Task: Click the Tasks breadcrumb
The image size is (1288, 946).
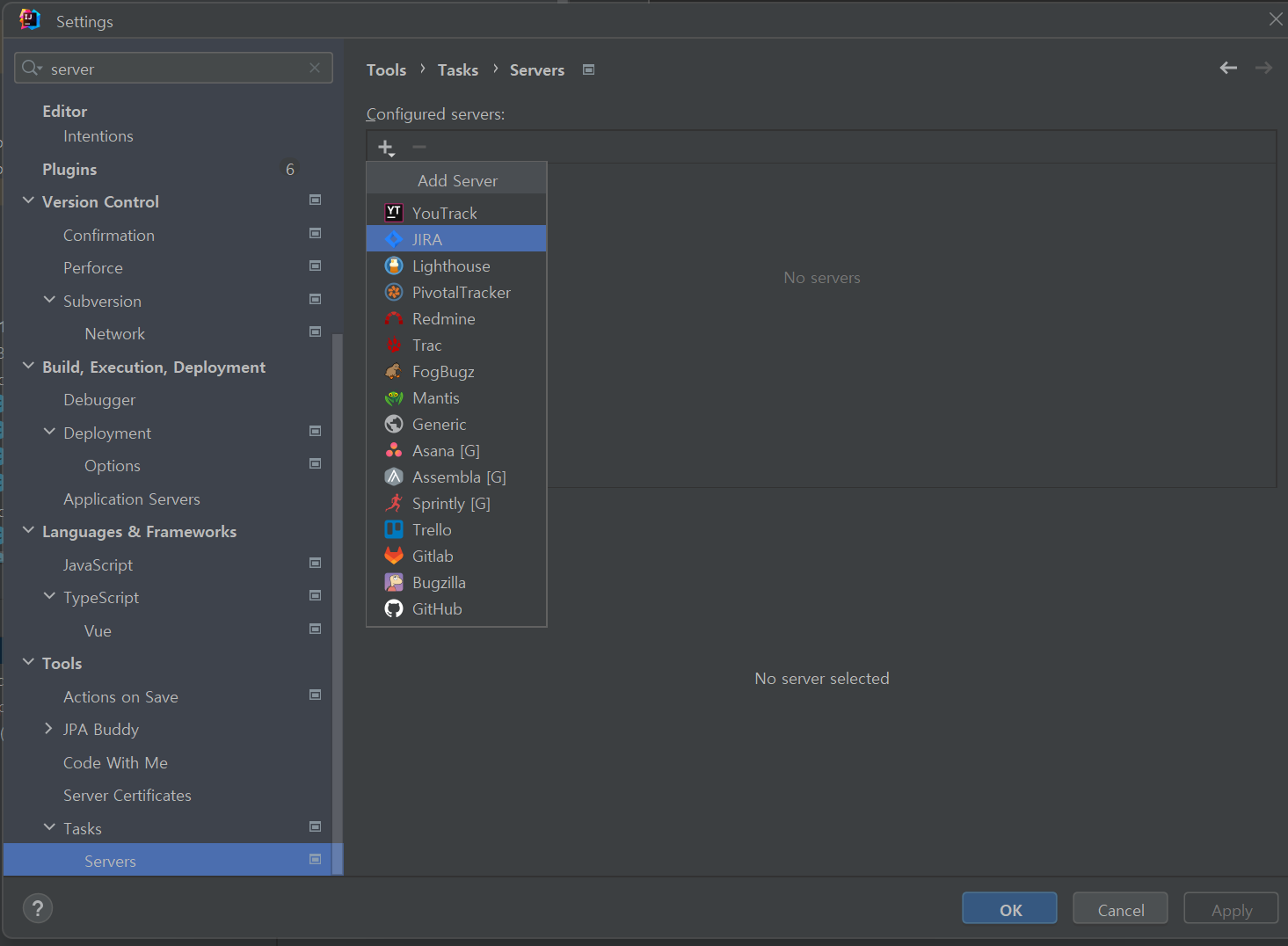Action: (458, 69)
